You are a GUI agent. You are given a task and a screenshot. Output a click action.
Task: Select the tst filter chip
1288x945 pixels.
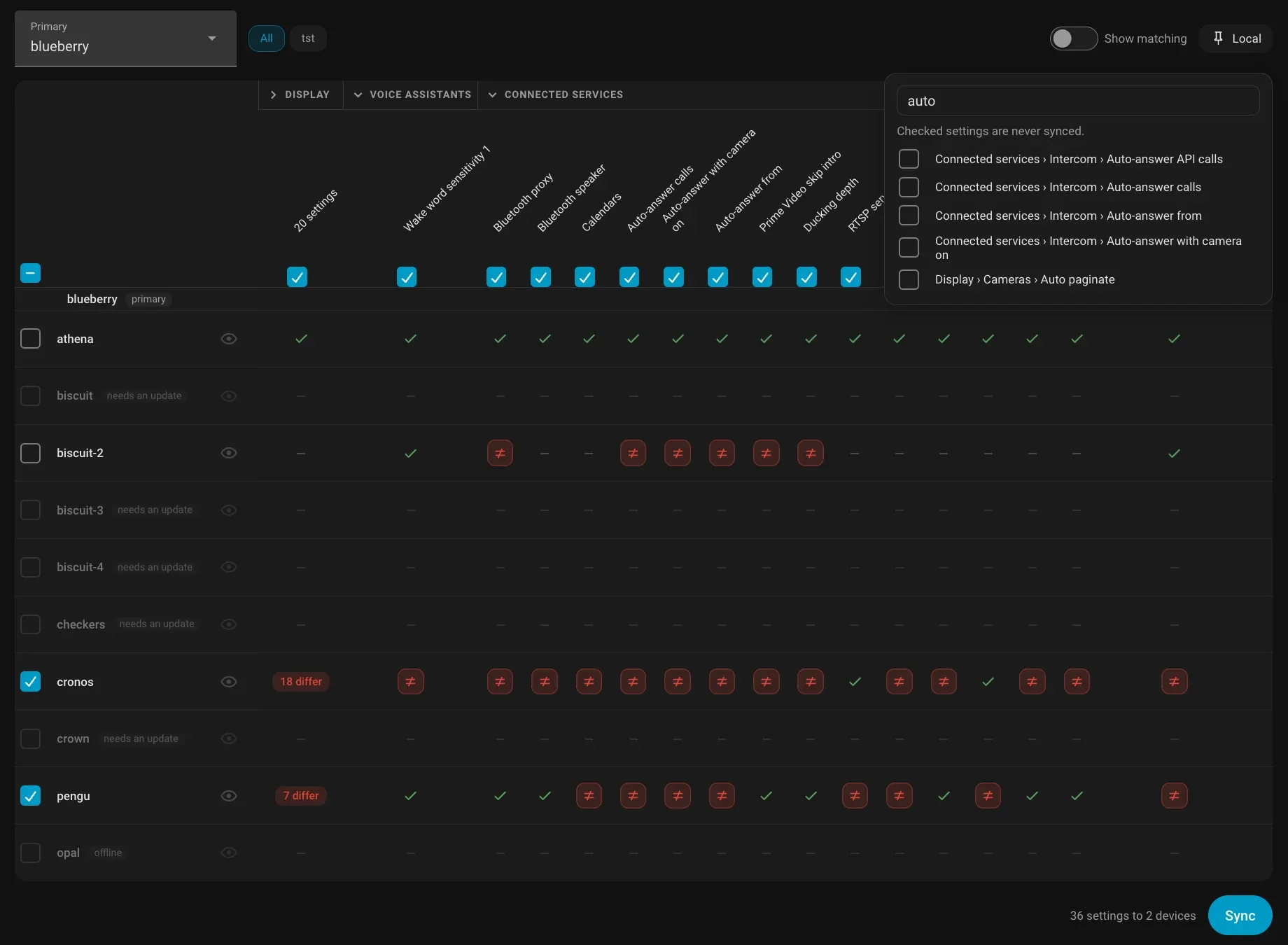308,38
